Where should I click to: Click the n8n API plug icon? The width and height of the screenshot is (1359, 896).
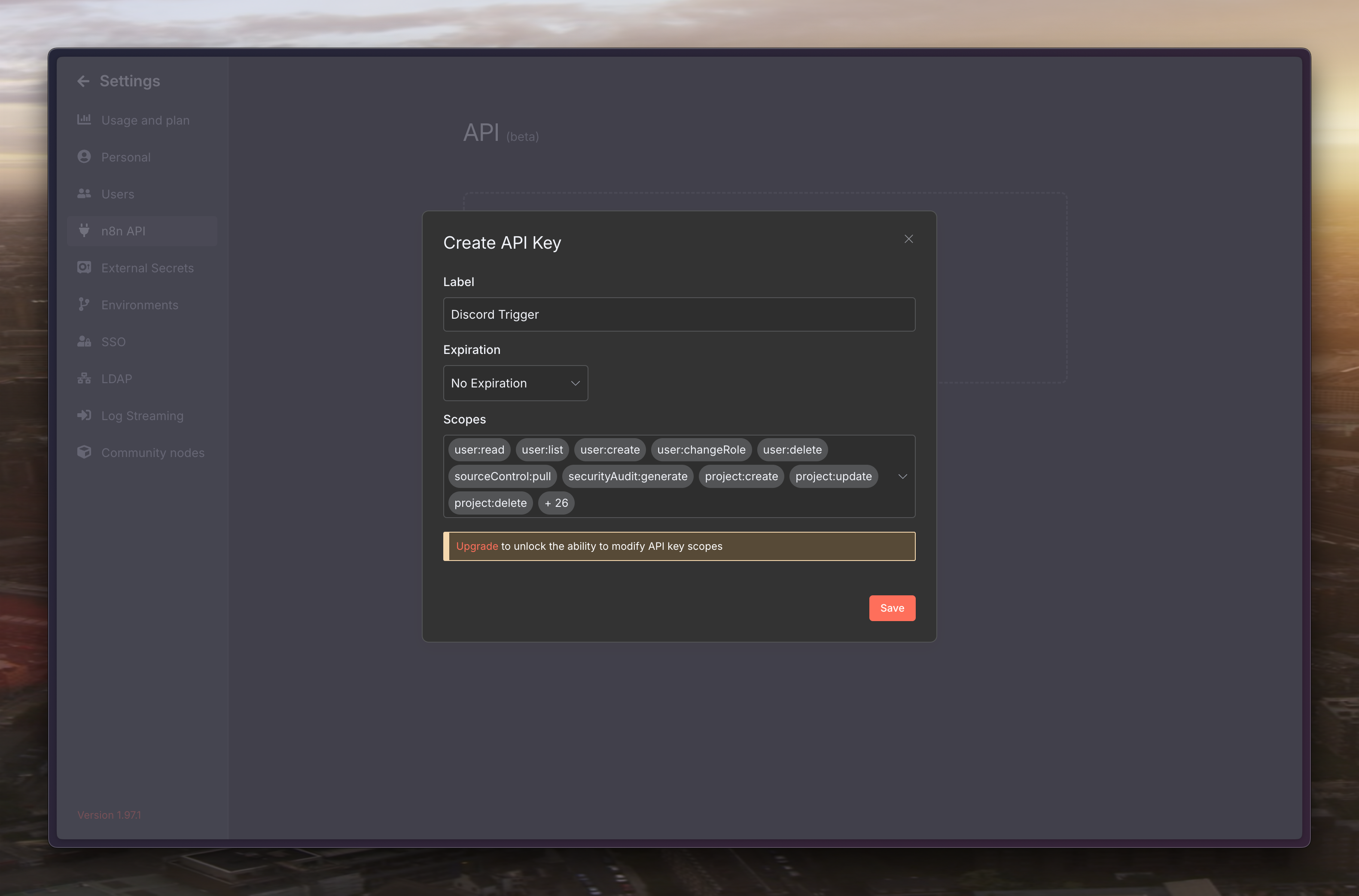(84, 230)
